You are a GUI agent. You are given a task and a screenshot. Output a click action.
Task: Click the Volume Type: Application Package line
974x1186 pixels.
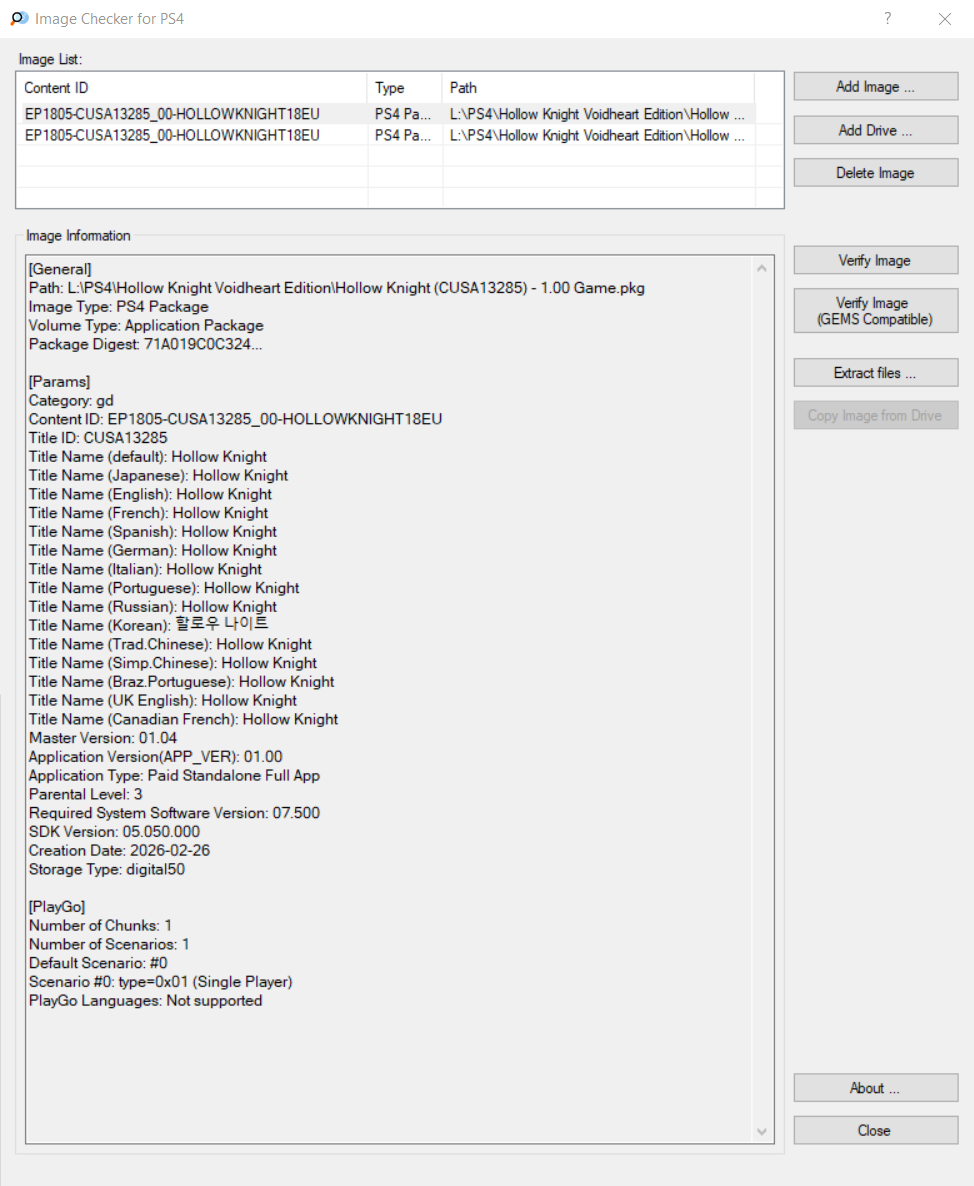pos(146,325)
